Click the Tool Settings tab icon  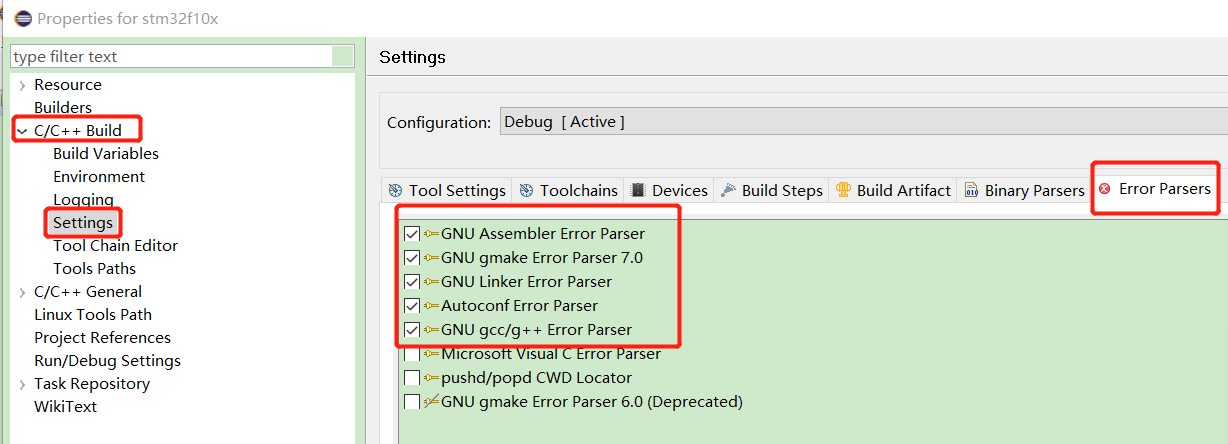coord(395,190)
